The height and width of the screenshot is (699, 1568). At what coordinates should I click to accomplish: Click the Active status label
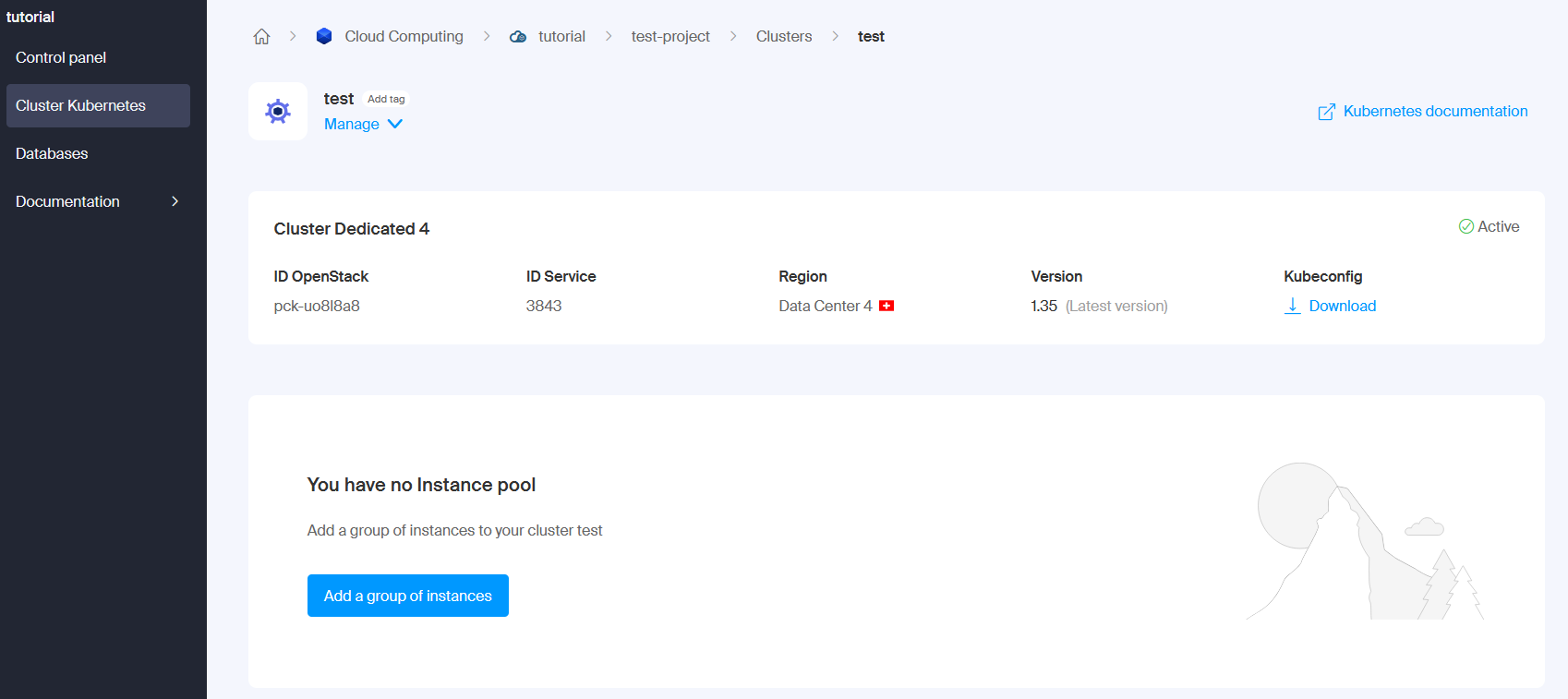pyautogui.click(x=1499, y=226)
